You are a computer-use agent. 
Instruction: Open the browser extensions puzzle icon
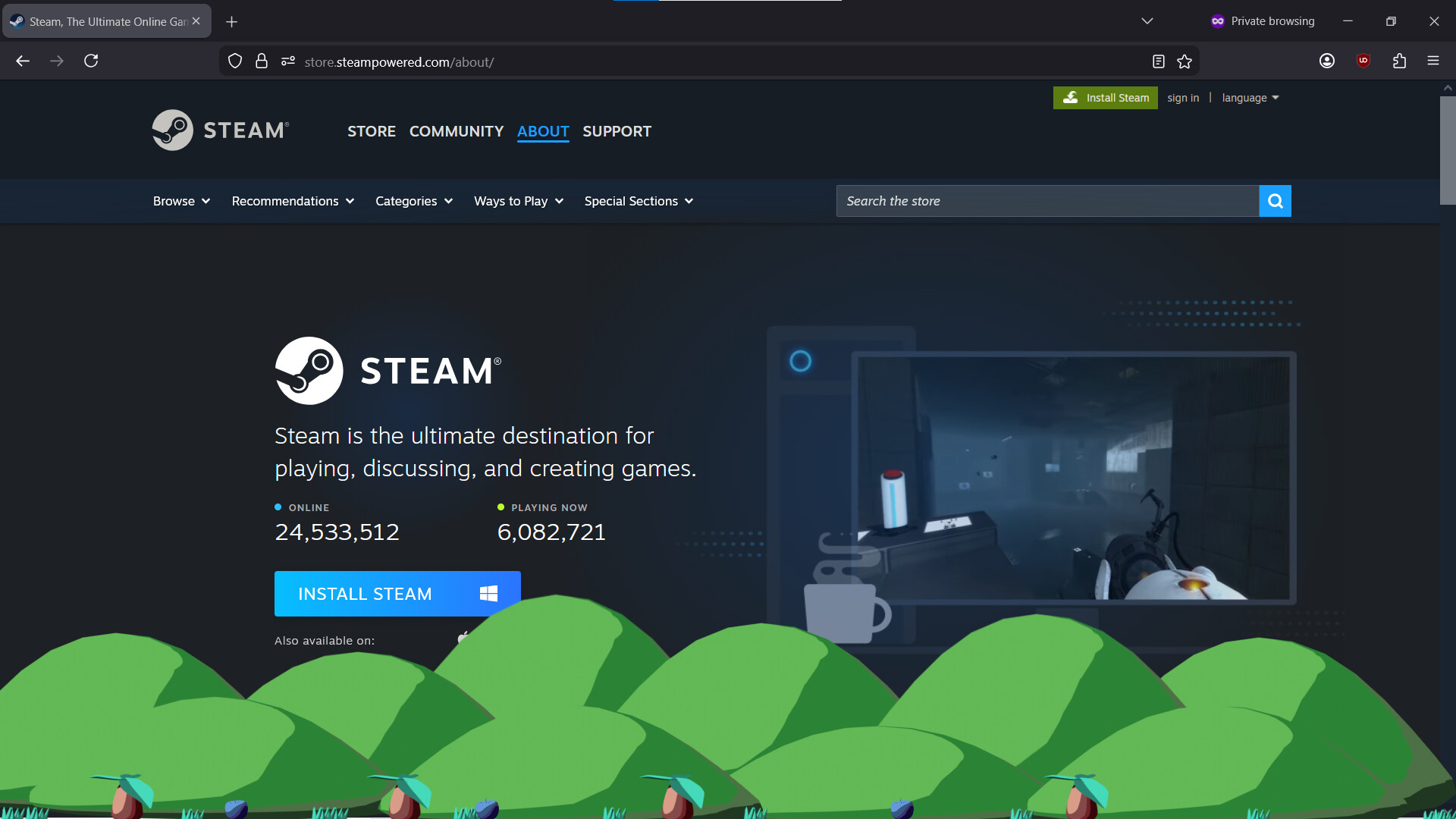pos(1400,61)
